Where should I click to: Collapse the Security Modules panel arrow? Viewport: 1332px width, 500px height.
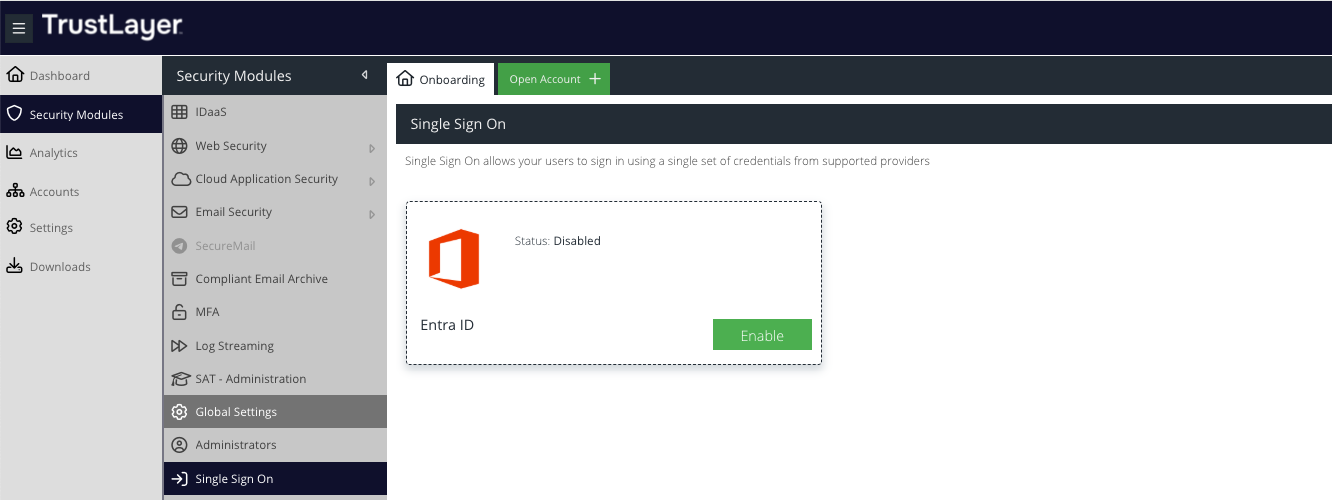point(365,75)
